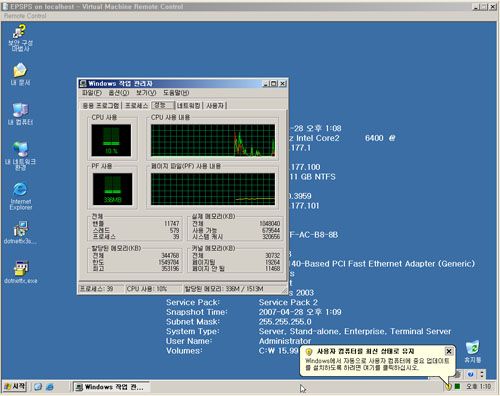Switch to the 프로세스 tab
500x396 pixels.
(x=136, y=106)
